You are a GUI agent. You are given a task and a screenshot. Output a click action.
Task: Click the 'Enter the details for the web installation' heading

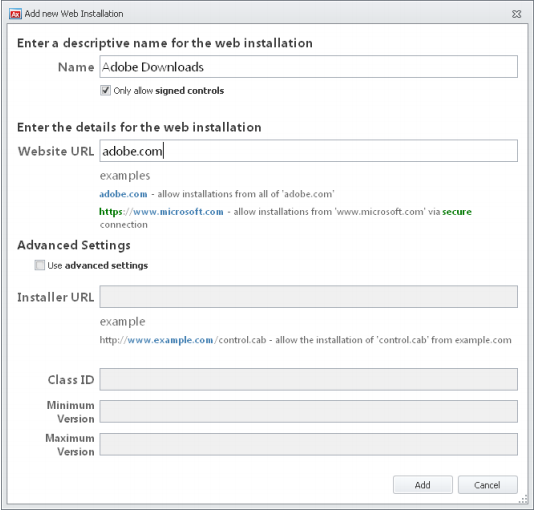click(139, 127)
